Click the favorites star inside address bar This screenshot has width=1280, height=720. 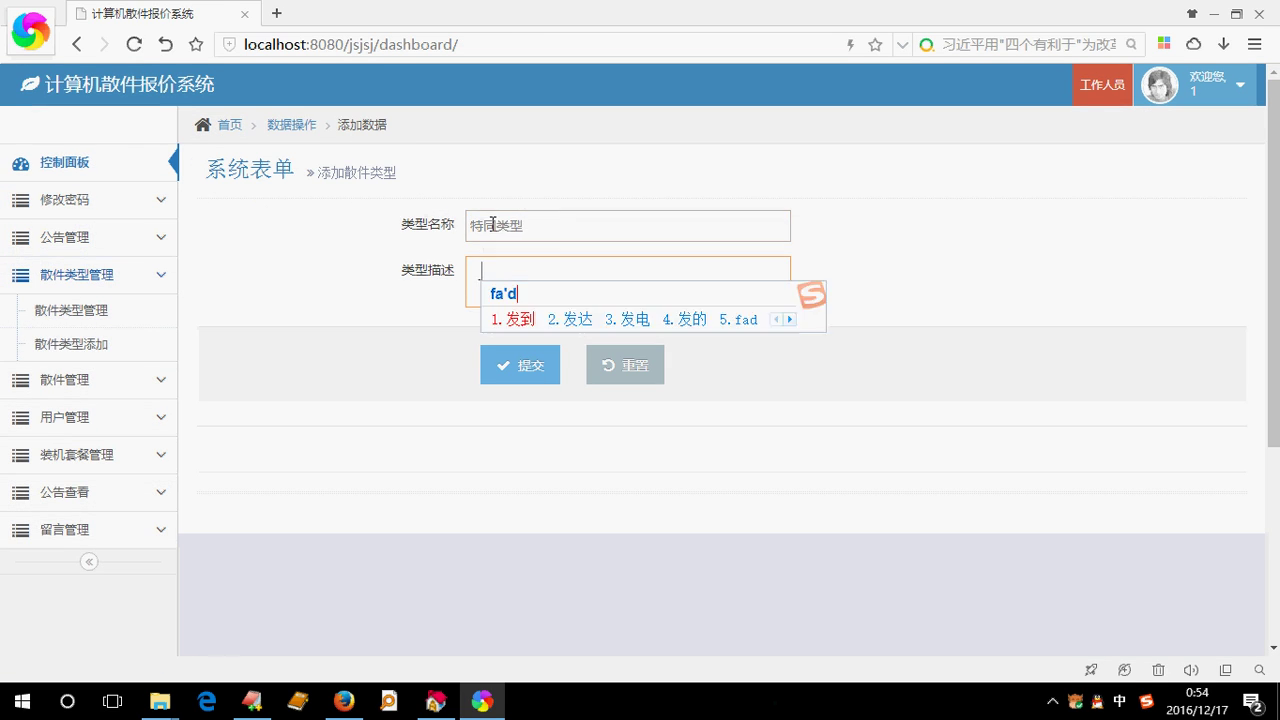[x=875, y=44]
